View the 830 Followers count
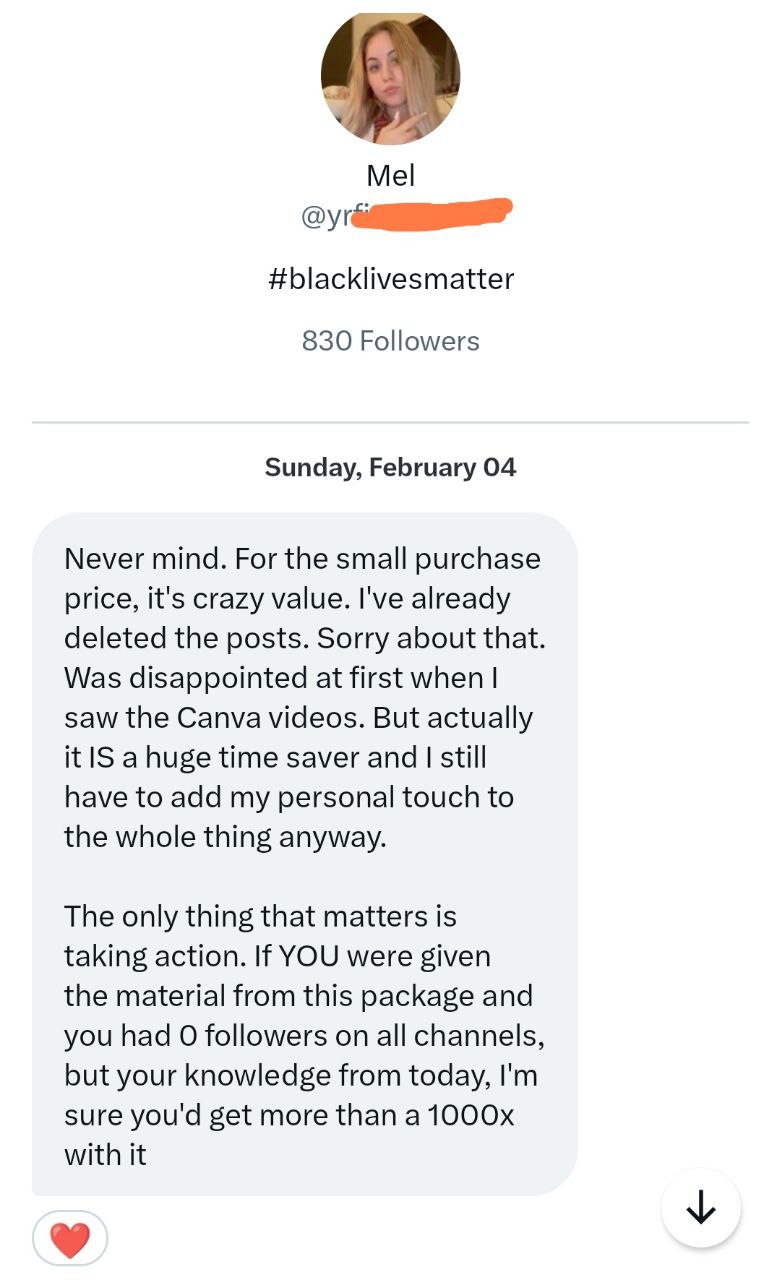Viewport: 781px width, 1280px height. (x=390, y=341)
